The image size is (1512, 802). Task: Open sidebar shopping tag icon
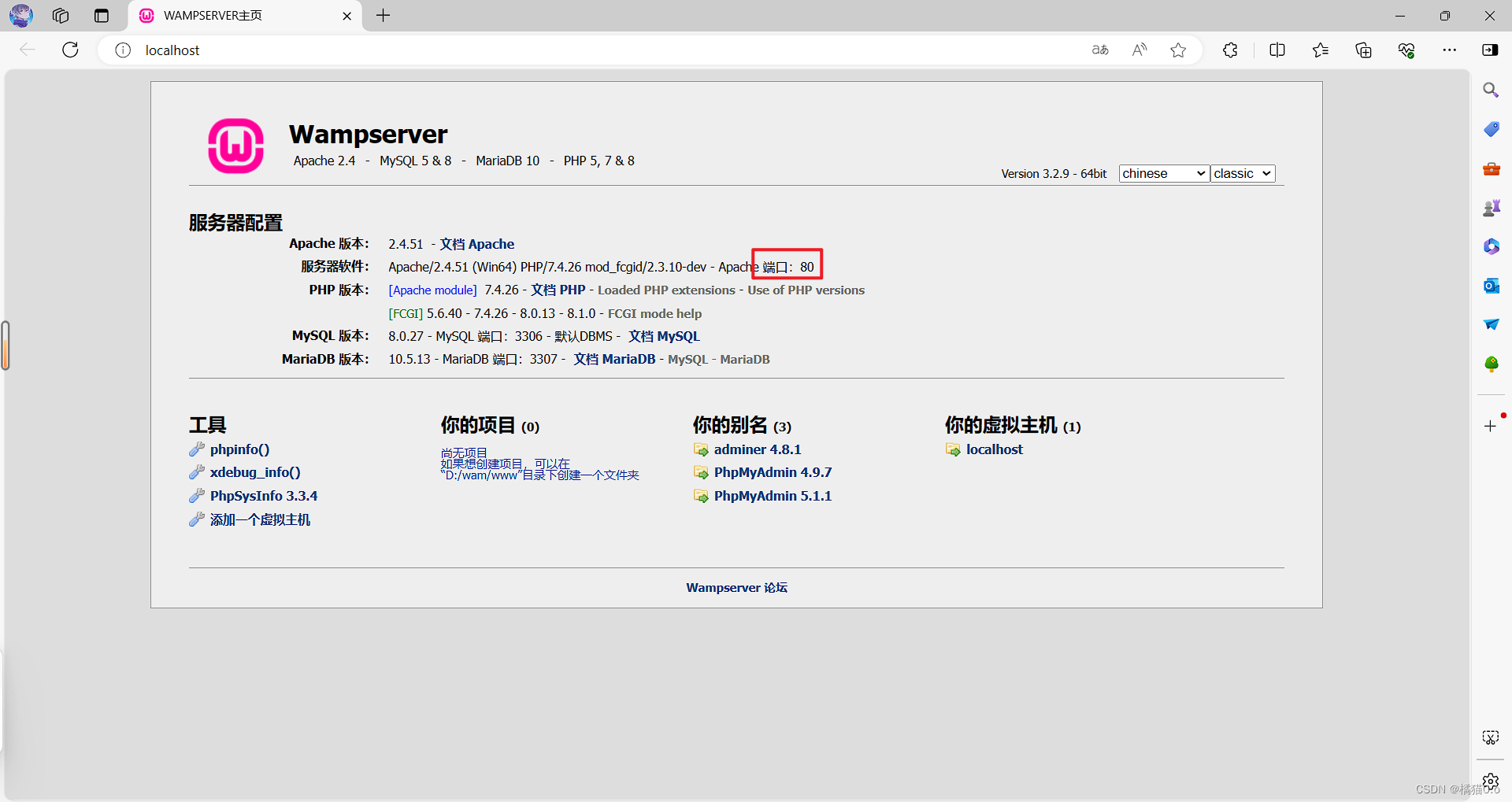(x=1492, y=129)
